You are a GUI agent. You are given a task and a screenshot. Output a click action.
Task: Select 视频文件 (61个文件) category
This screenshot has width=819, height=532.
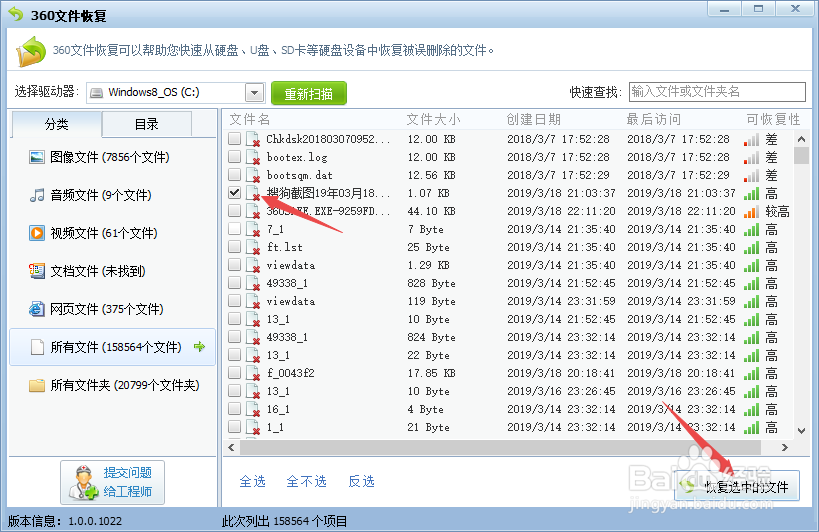112,233
